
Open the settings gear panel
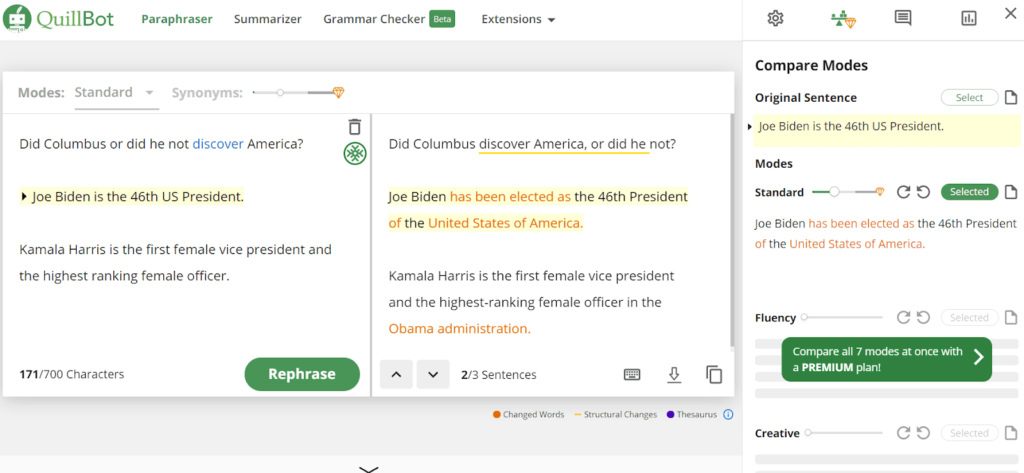tap(775, 18)
